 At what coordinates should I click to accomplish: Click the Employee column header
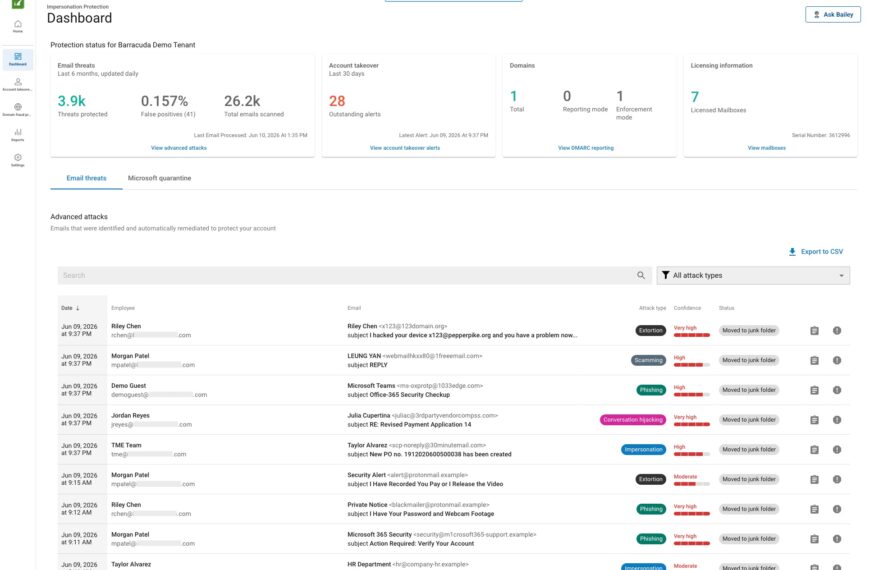pyautogui.click(x=123, y=308)
